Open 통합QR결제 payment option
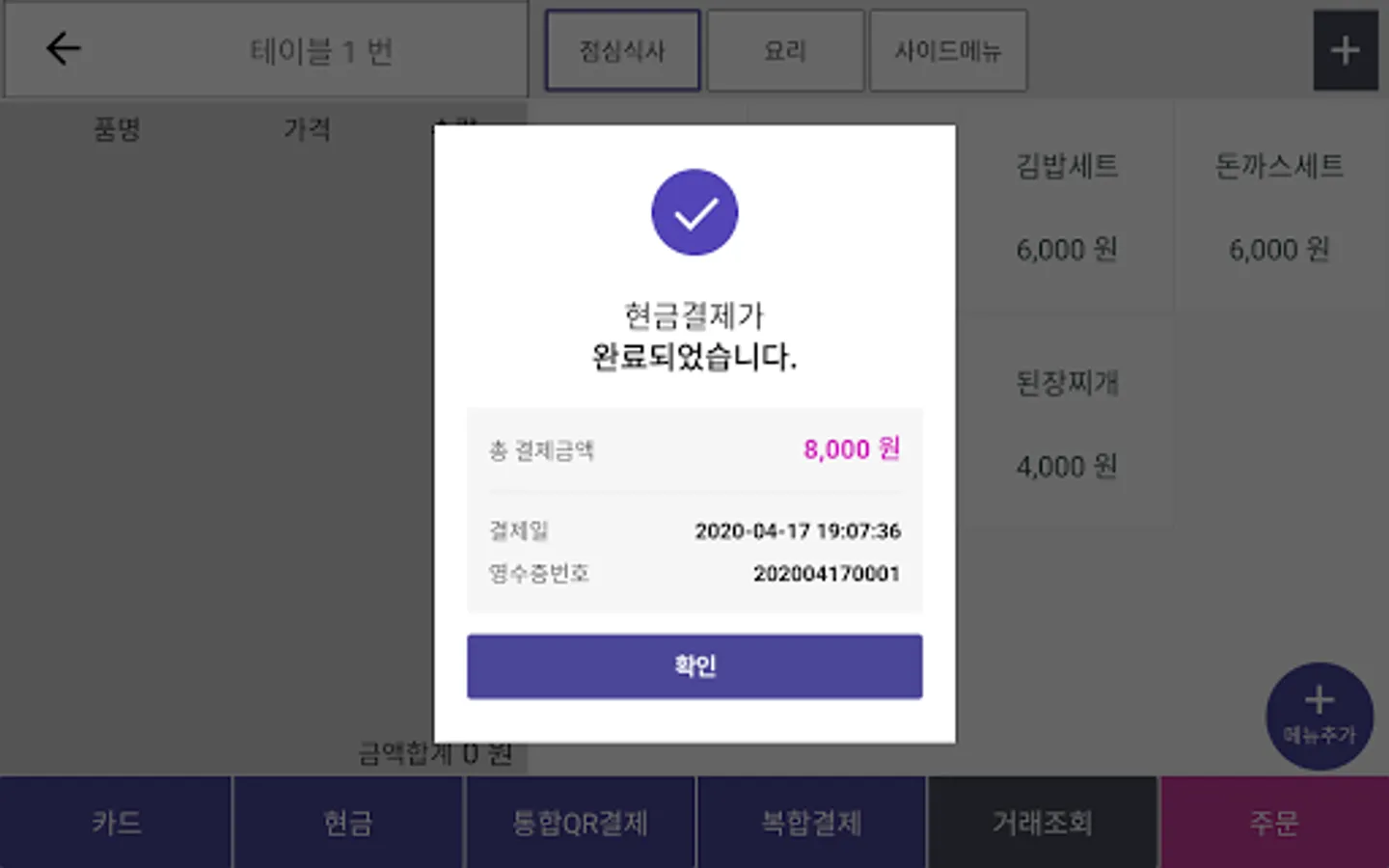 580,823
